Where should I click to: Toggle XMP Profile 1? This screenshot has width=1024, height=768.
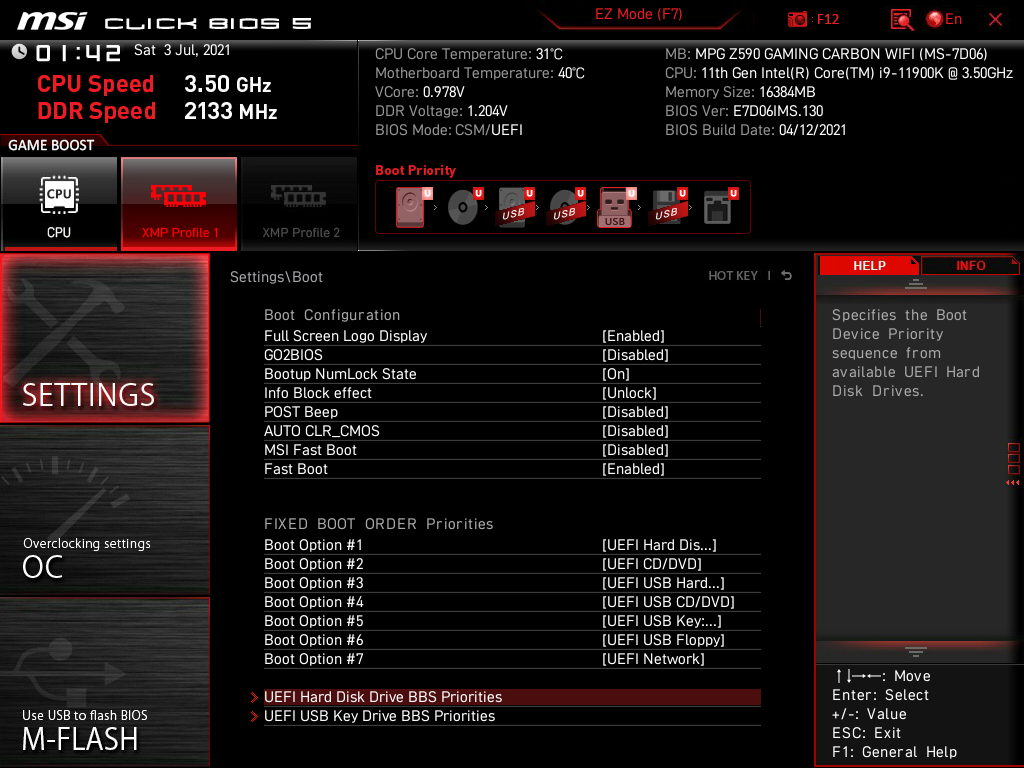(179, 203)
